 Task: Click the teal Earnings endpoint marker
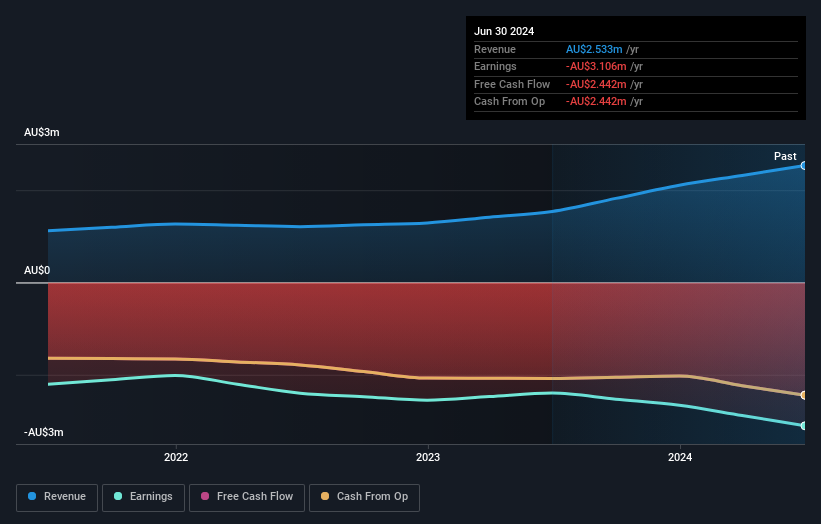(x=803, y=426)
